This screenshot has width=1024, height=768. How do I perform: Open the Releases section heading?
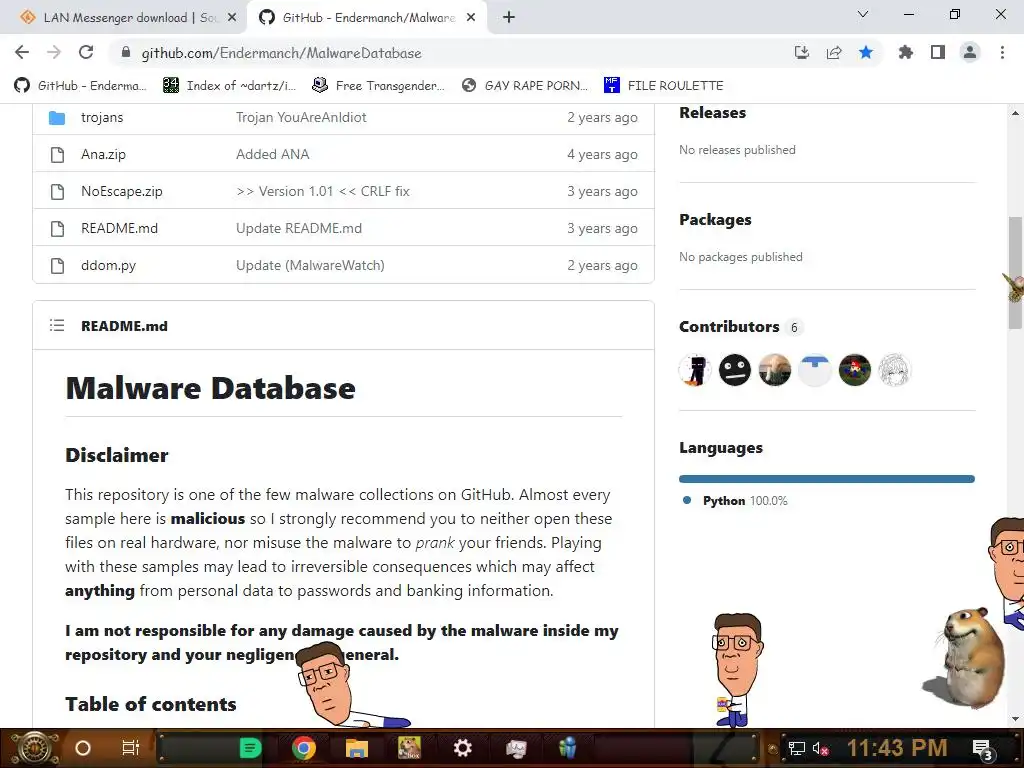[712, 113]
